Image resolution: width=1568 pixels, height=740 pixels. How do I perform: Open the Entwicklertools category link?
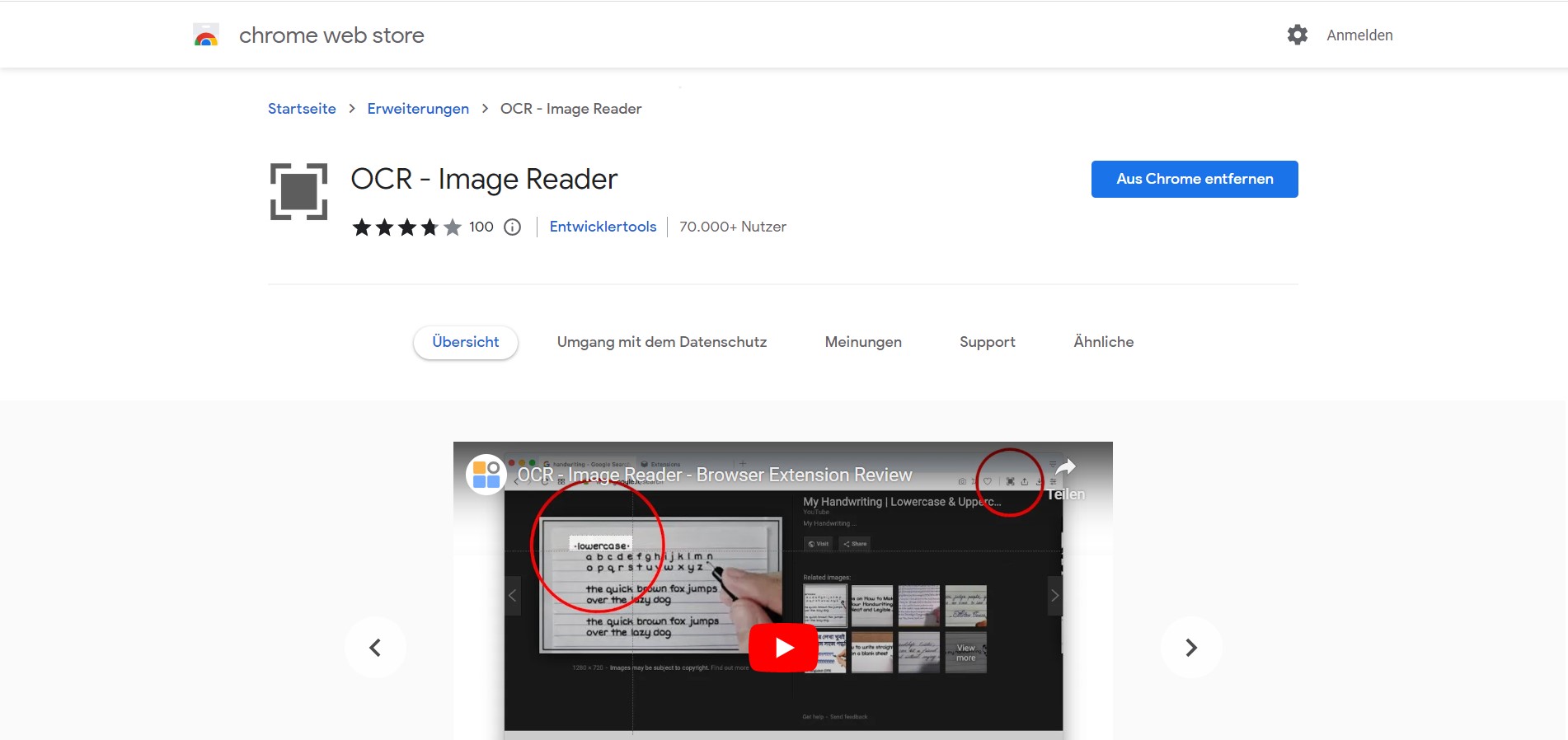pyautogui.click(x=603, y=227)
